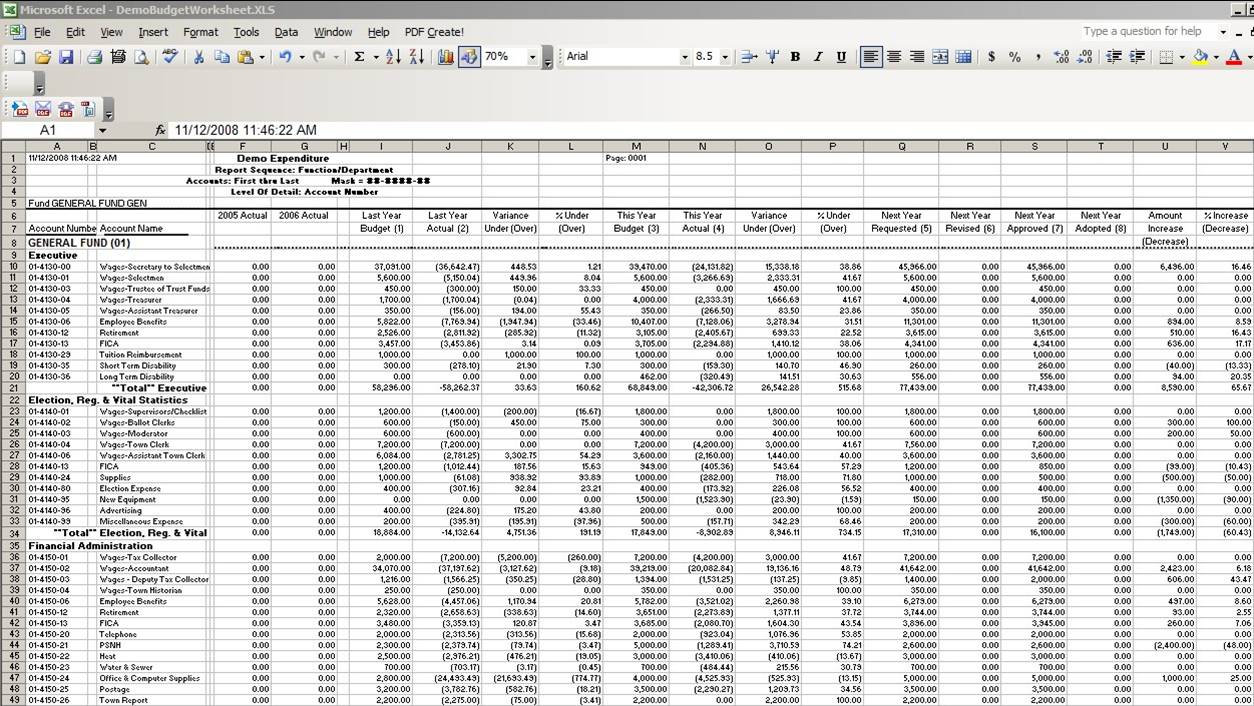The image size is (1254, 706).
Task: Expand the Name Box dropdown arrow
Action: pyautogui.click(x=102, y=130)
